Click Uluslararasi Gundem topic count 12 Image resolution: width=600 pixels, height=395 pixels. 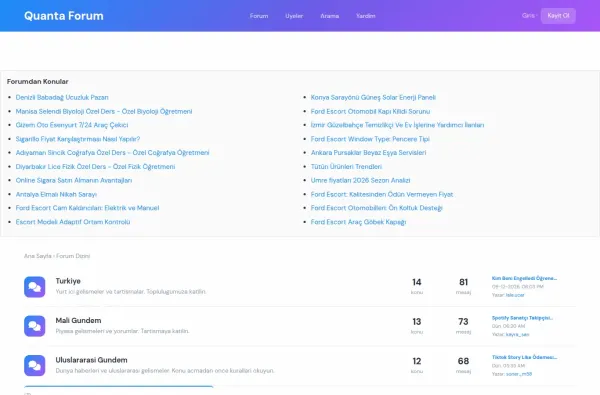click(x=417, y=361)
